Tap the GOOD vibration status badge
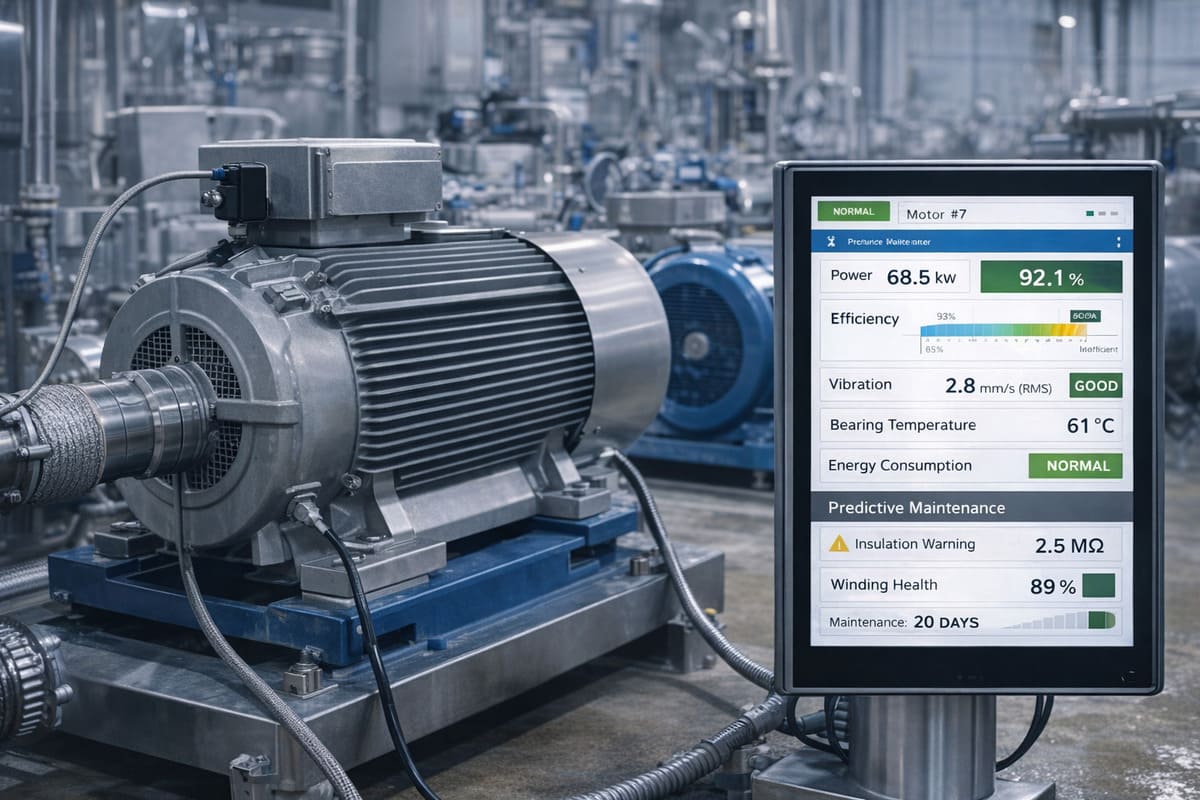 point(1095,385)
